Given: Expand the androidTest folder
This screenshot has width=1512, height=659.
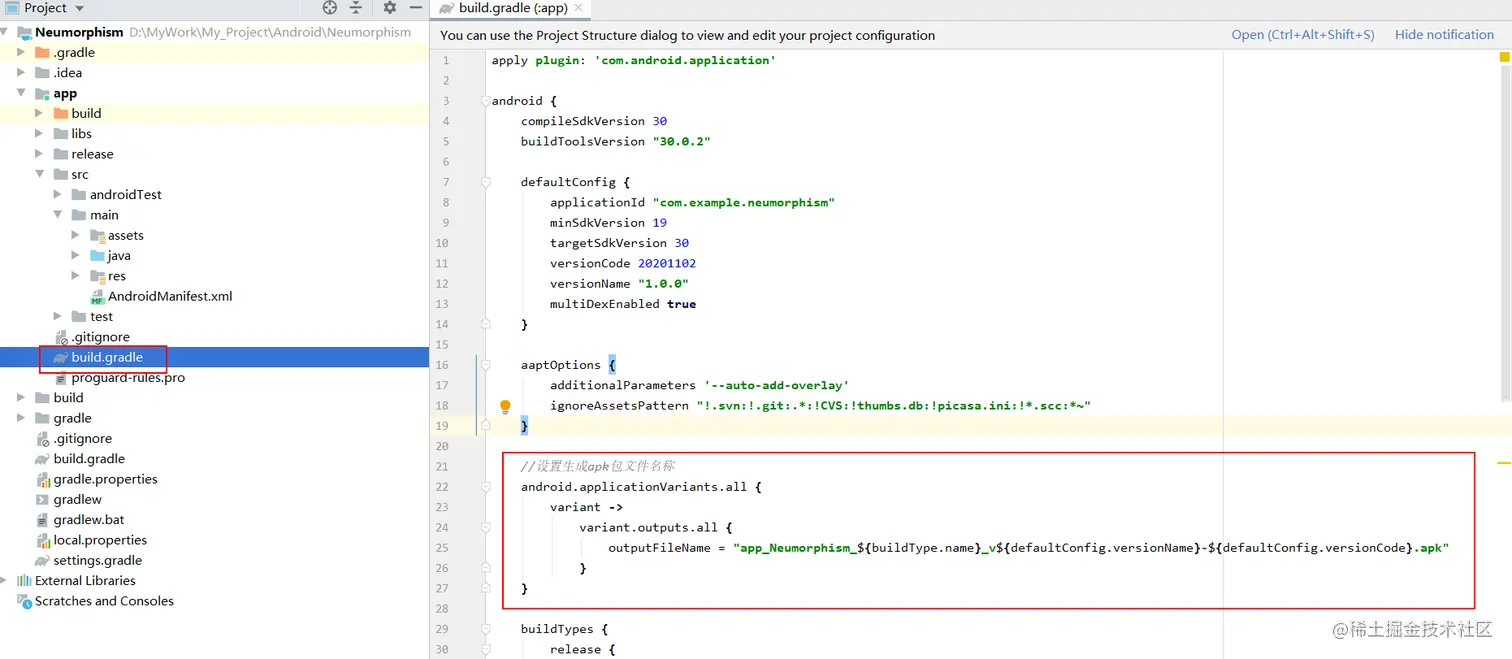Looking at the screenshot, I should (58, 195).
